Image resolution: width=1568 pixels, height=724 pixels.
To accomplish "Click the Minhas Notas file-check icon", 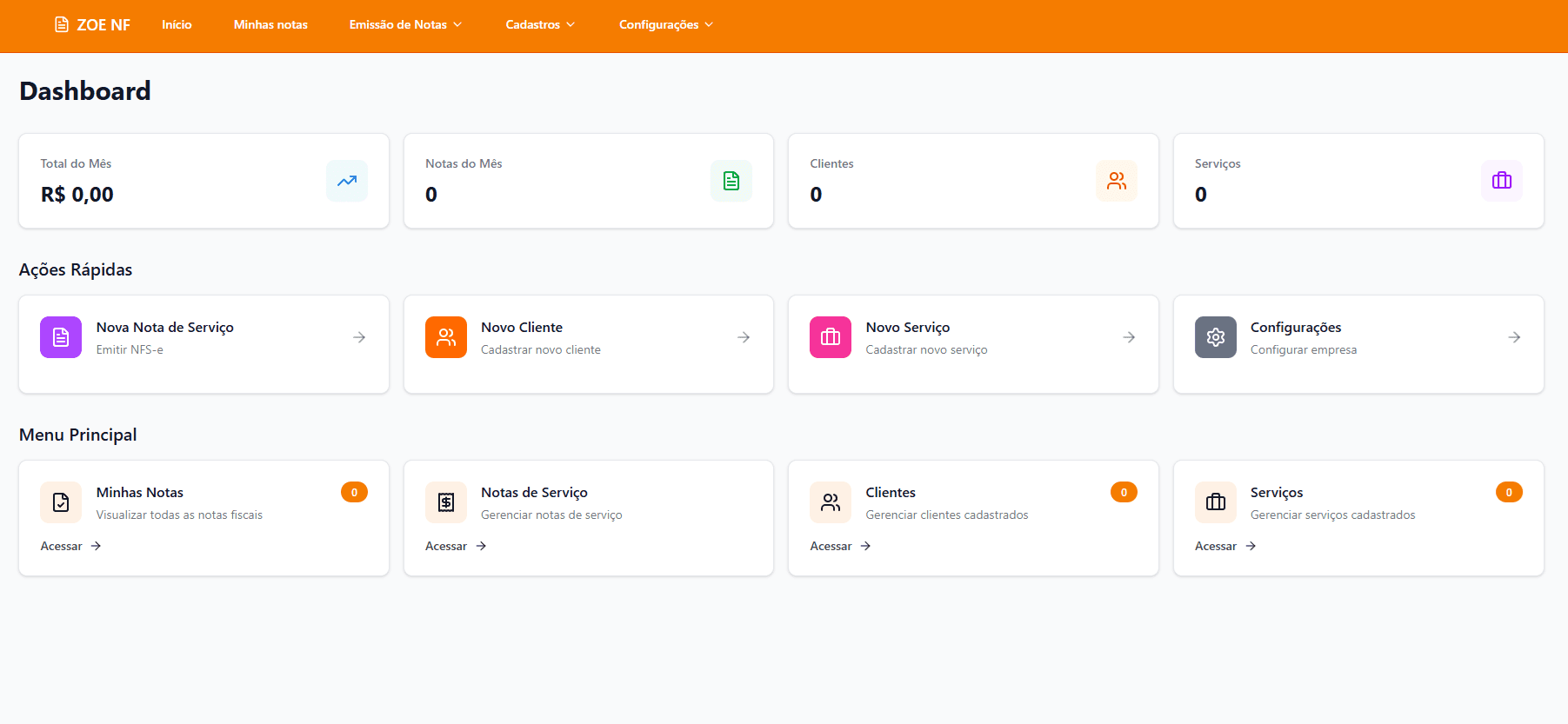I will pos(61,502).
